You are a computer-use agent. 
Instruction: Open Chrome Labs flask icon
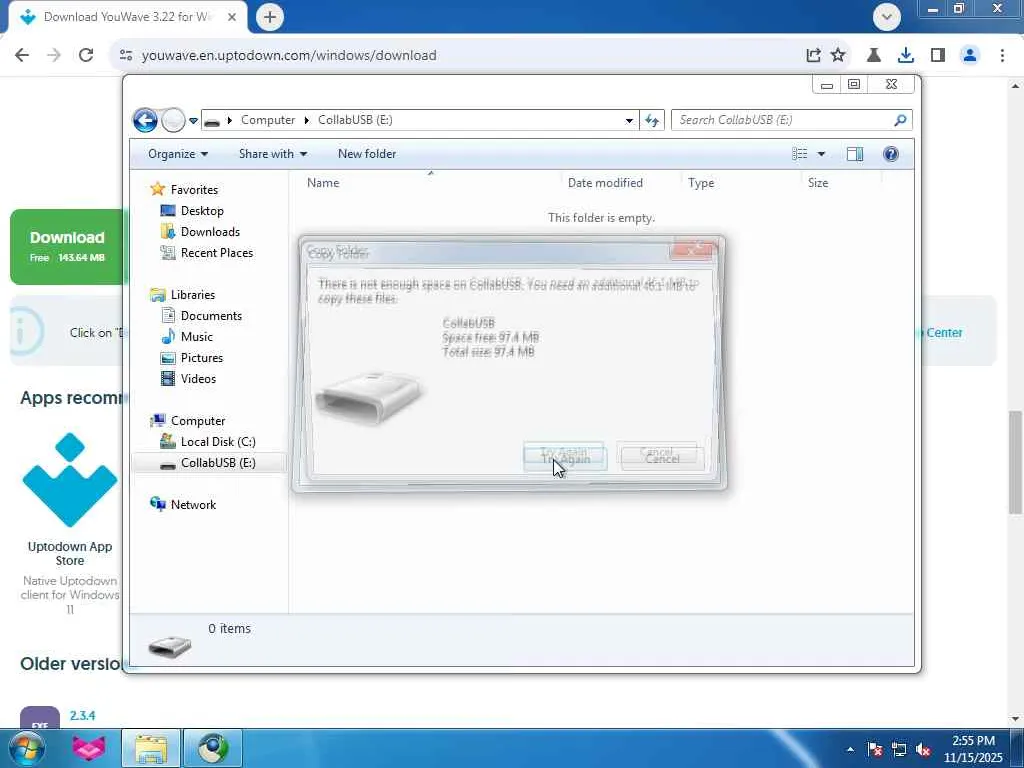(874, 56)
